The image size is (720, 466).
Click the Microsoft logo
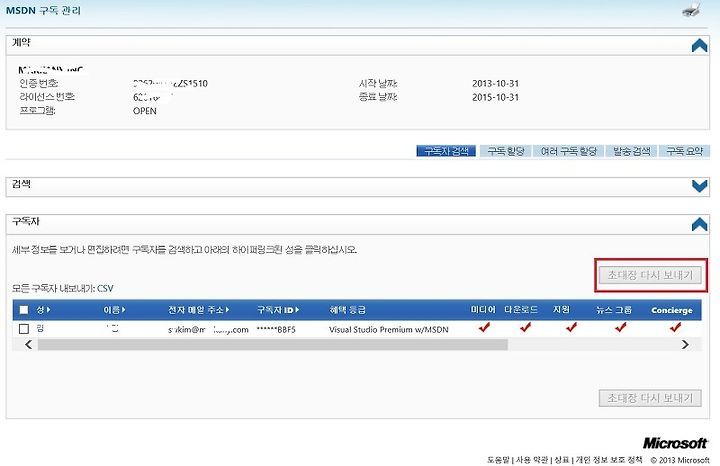point(675,443)
